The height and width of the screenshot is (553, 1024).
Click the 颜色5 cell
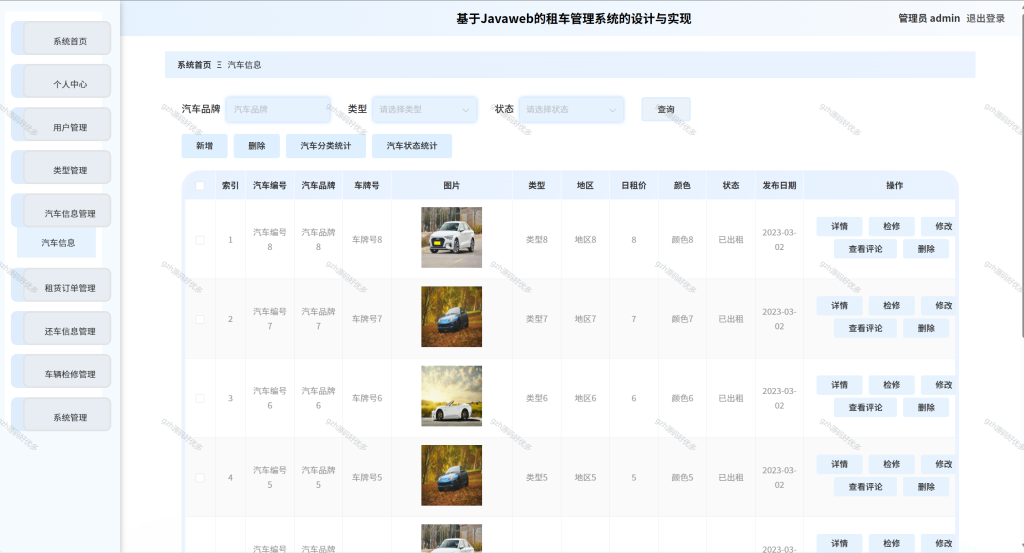click(682, 477)
